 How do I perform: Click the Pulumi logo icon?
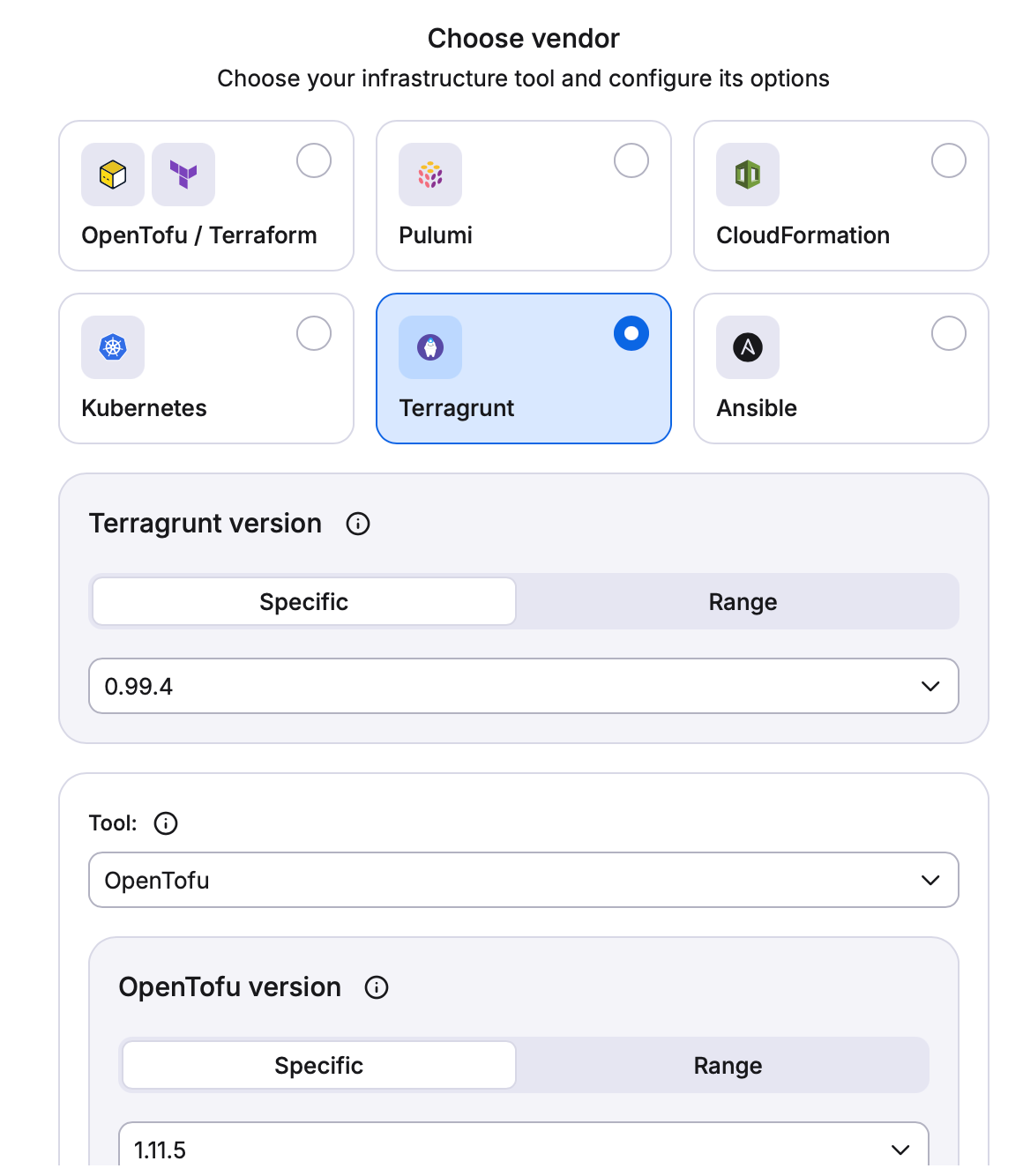[x=430, y=175]
